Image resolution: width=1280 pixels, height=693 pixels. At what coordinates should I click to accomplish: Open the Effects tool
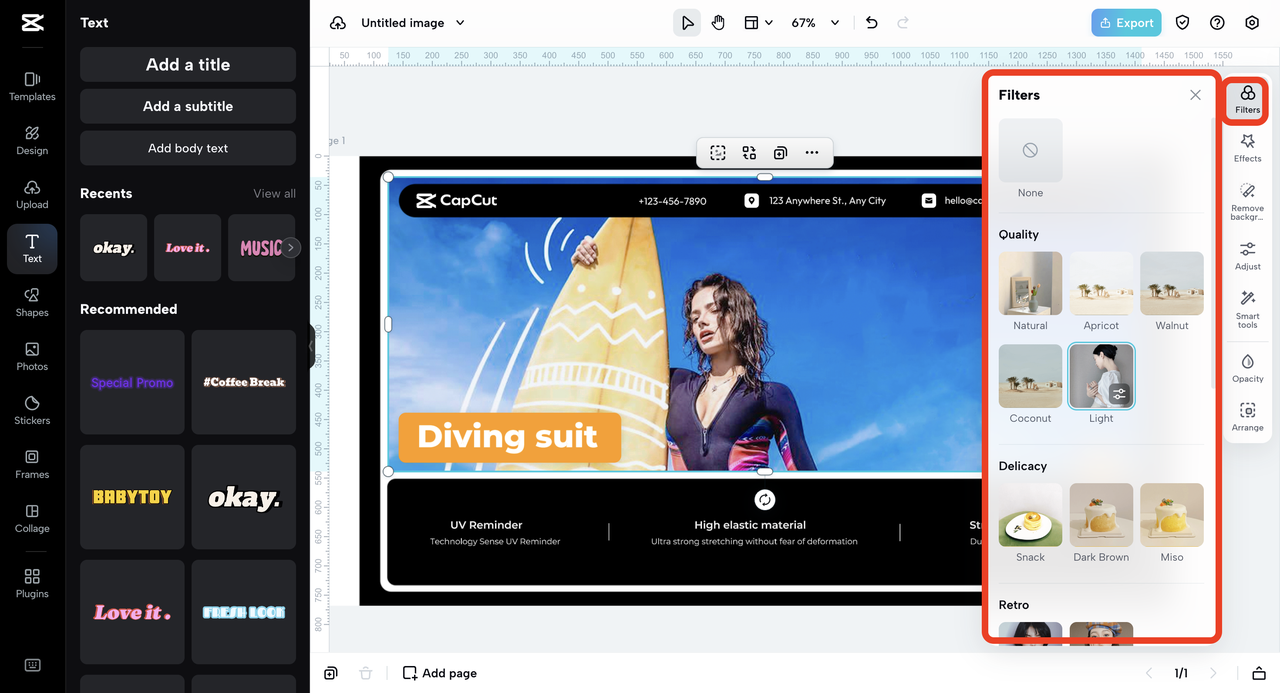point(1247,148)
